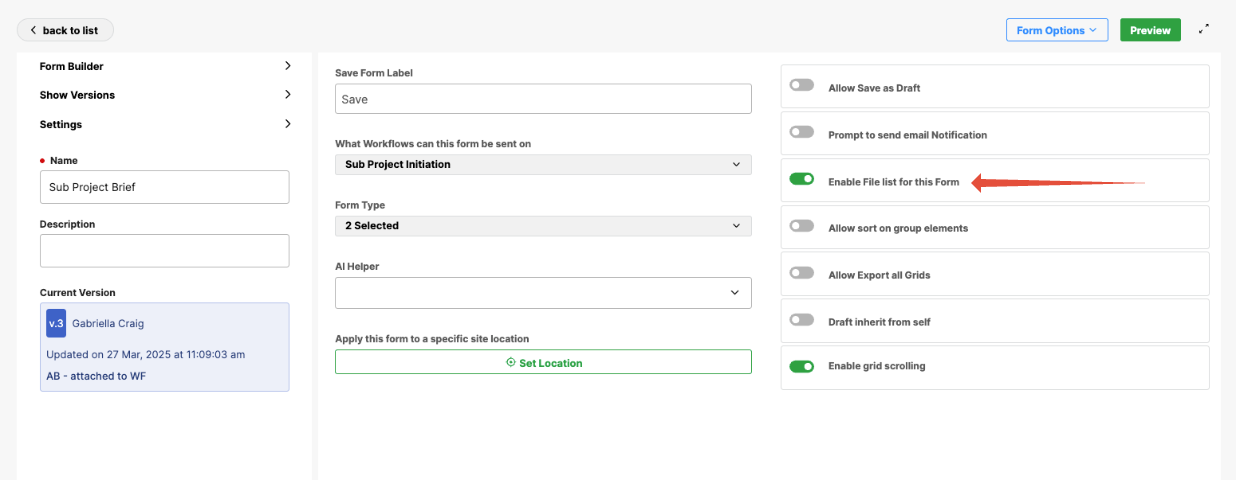1236x480 pixels.
Task: Expand the Form Builder chevron
Action: point(287,66)
